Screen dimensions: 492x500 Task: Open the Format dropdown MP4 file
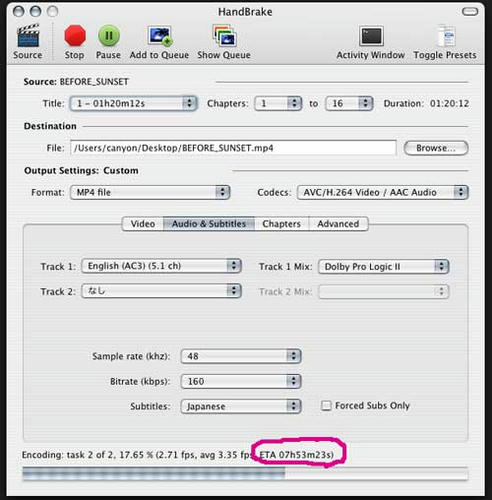[150, 192]
